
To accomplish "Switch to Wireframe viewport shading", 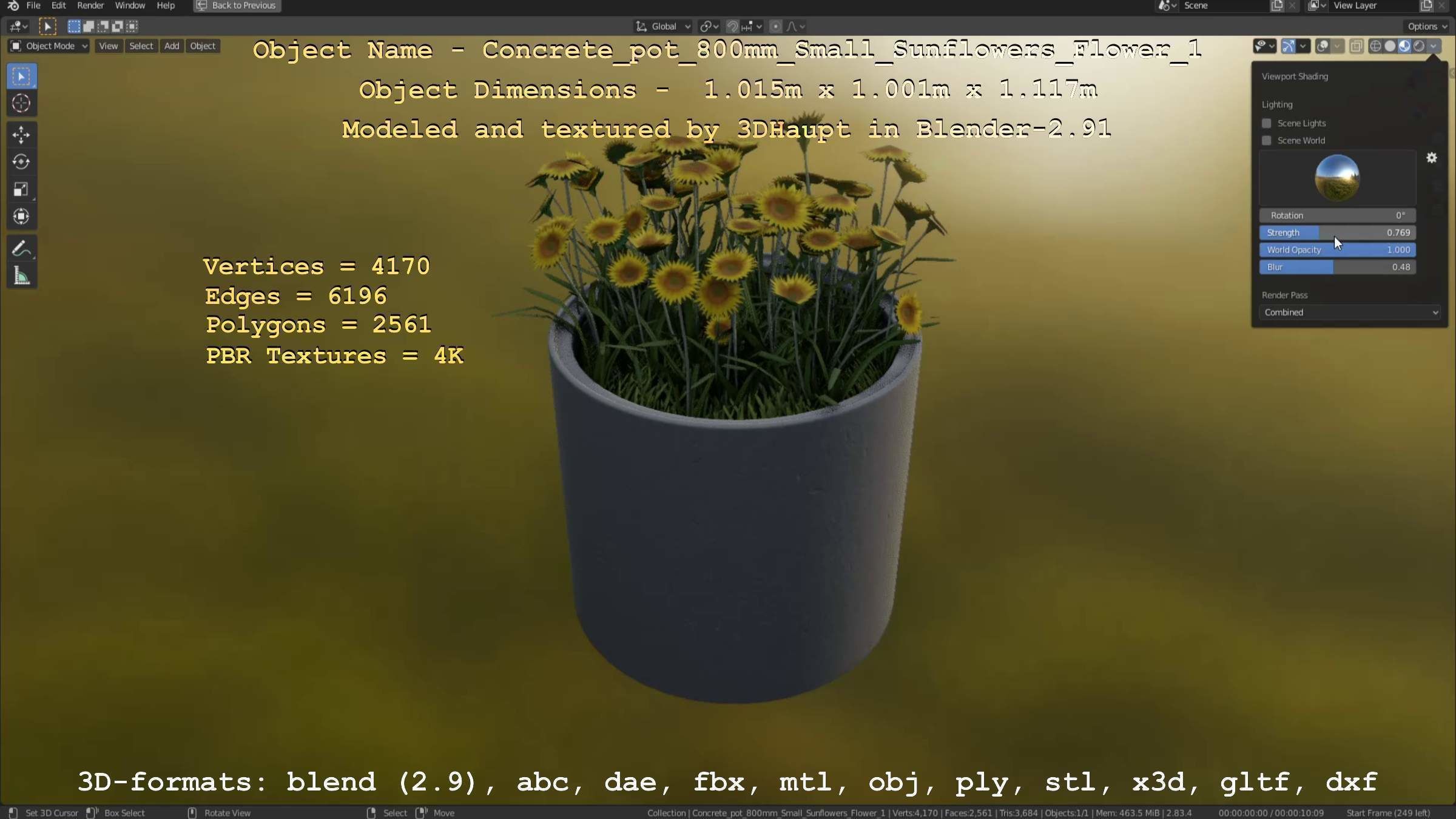I will [1375, 46].
